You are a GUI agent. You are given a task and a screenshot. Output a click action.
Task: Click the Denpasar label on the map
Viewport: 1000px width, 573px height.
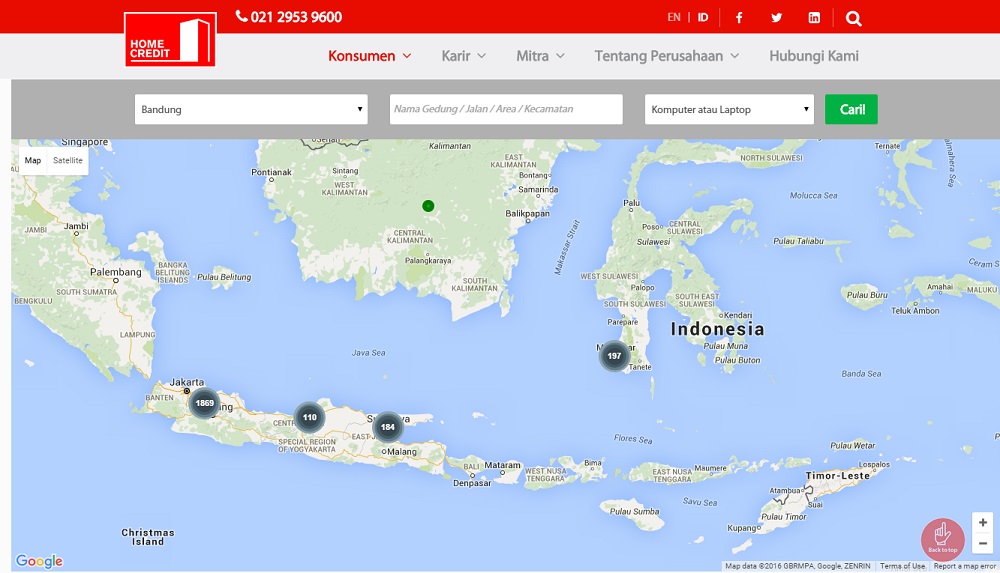(472, 483)
